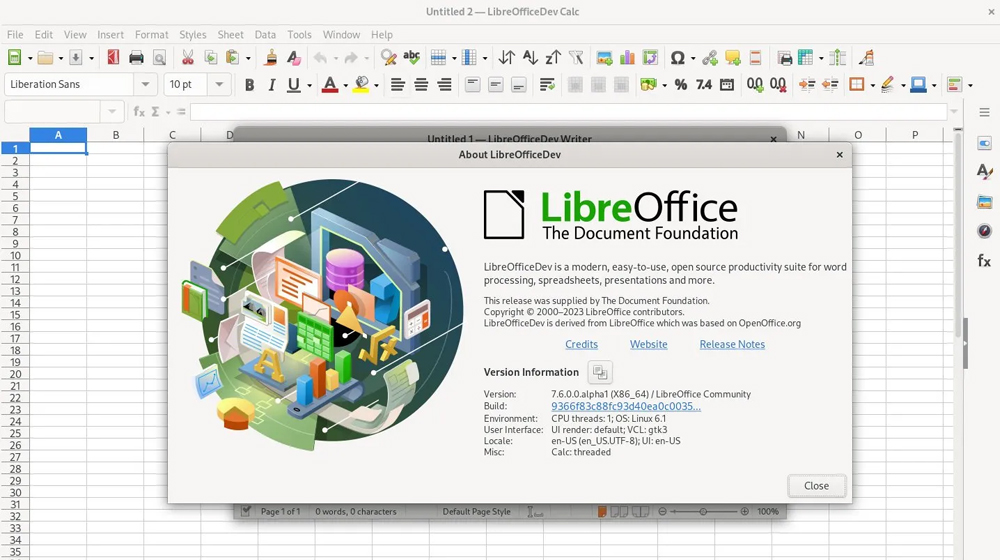Open the Release Notes link
The image size is (1000, 560).
click(x=732, y=344)
